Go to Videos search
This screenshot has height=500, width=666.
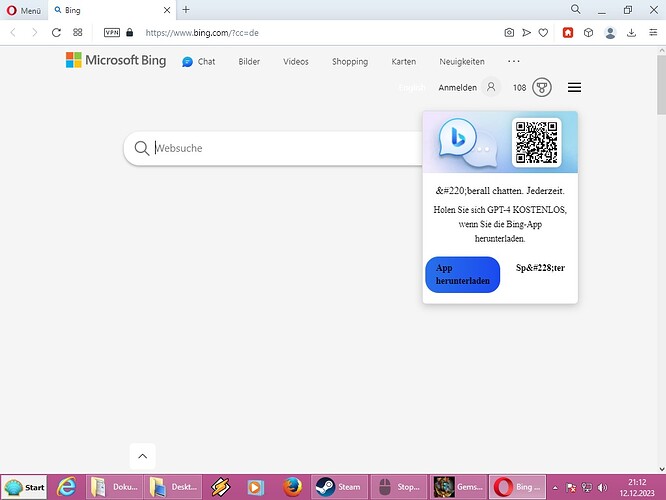(296, 62)
